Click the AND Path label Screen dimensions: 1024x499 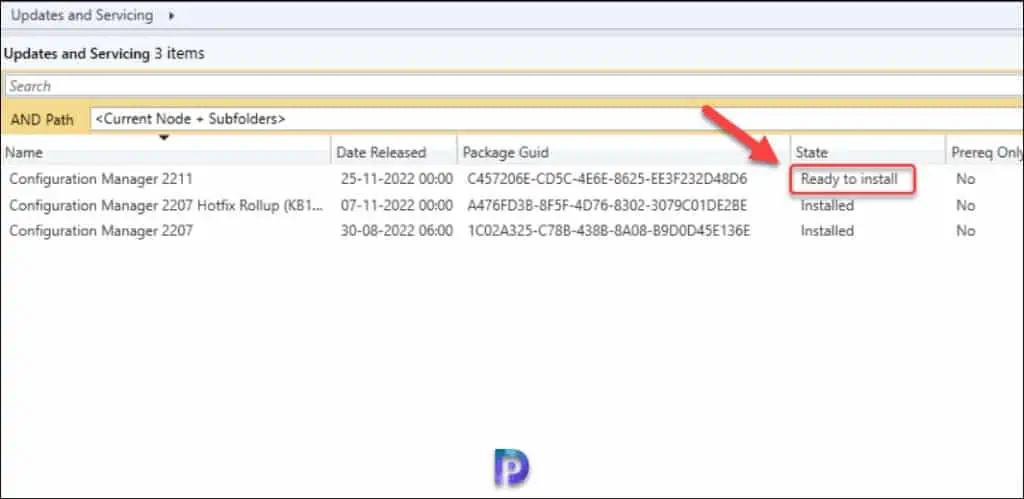[x=42, y=120]
